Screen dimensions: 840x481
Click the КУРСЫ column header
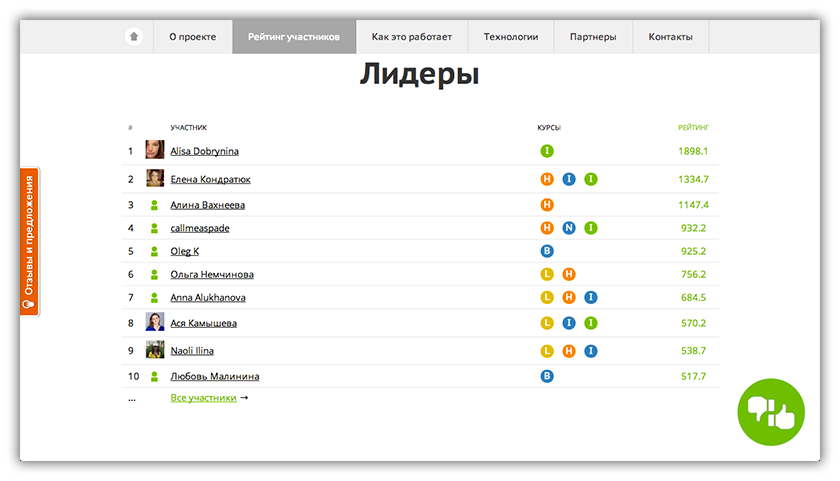click(549, 127)
